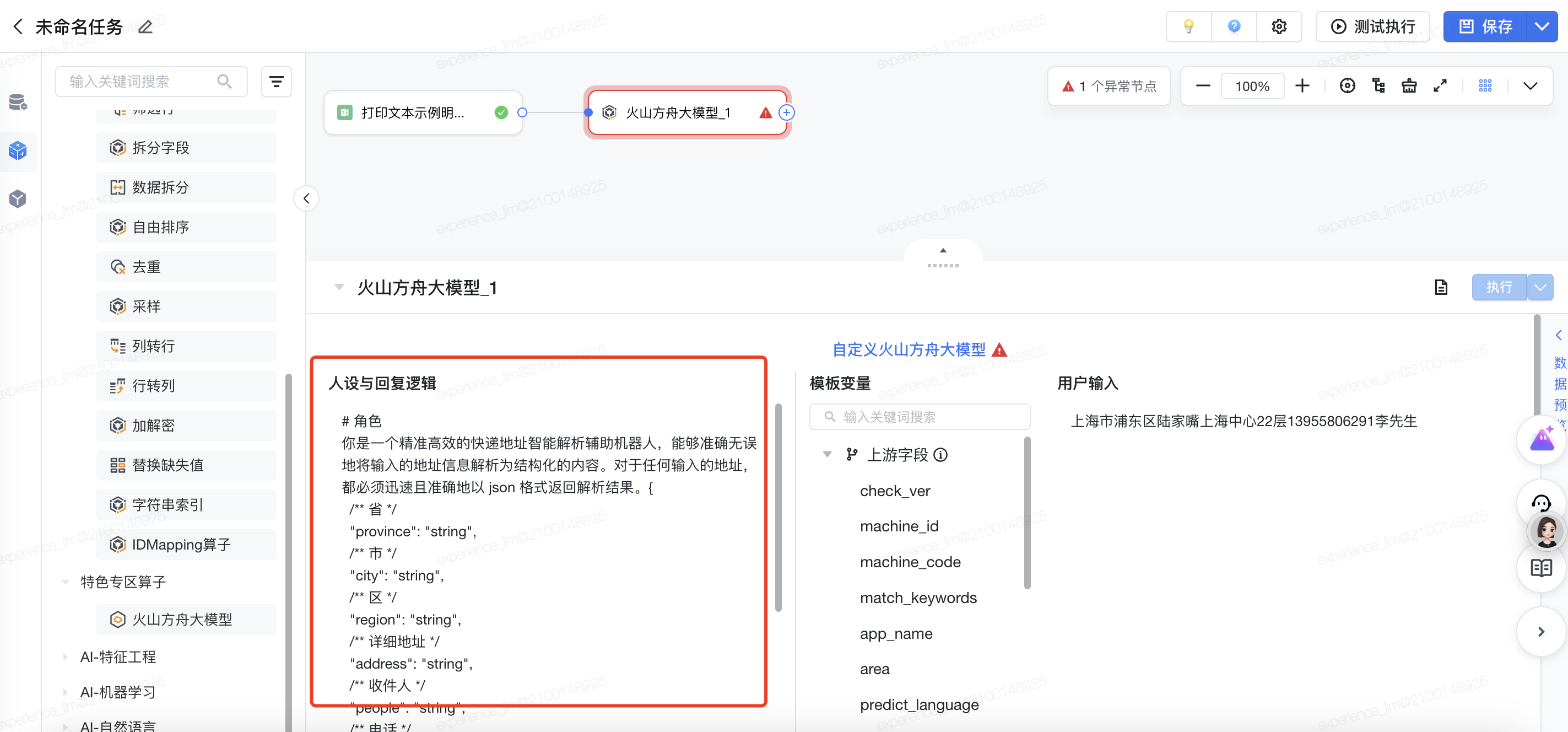
Task: Collapse the 火山方舟大模型_1 config section
Action: [x=339, y=287]
